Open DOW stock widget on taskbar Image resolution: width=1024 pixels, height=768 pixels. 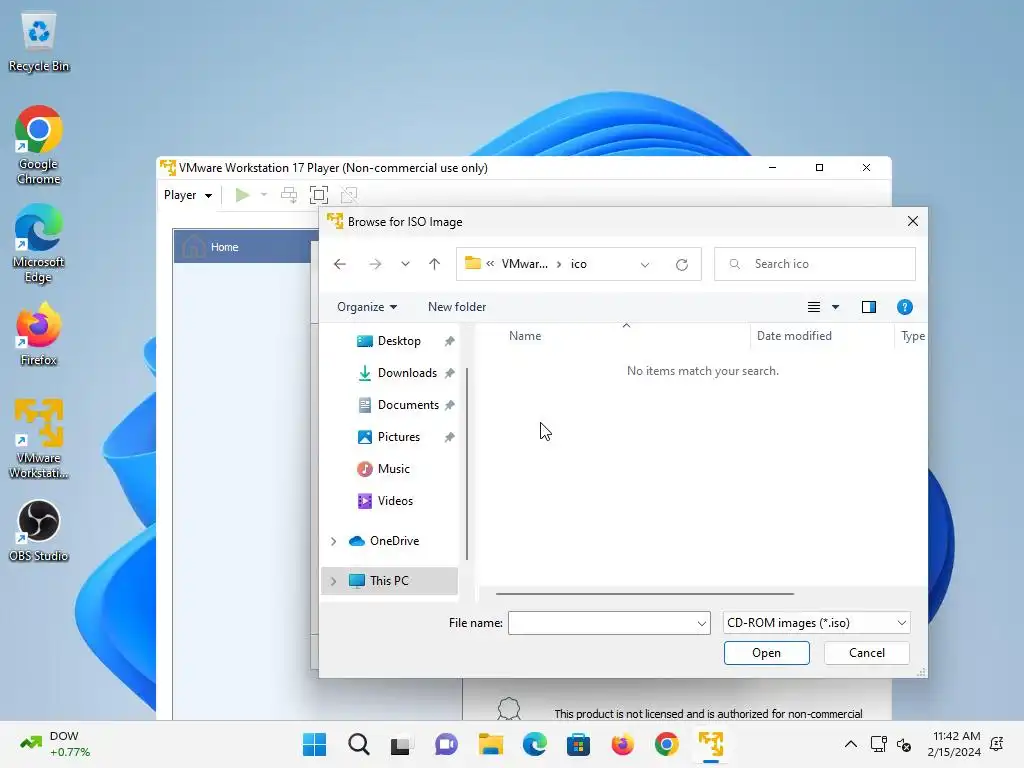click(55, 744)
